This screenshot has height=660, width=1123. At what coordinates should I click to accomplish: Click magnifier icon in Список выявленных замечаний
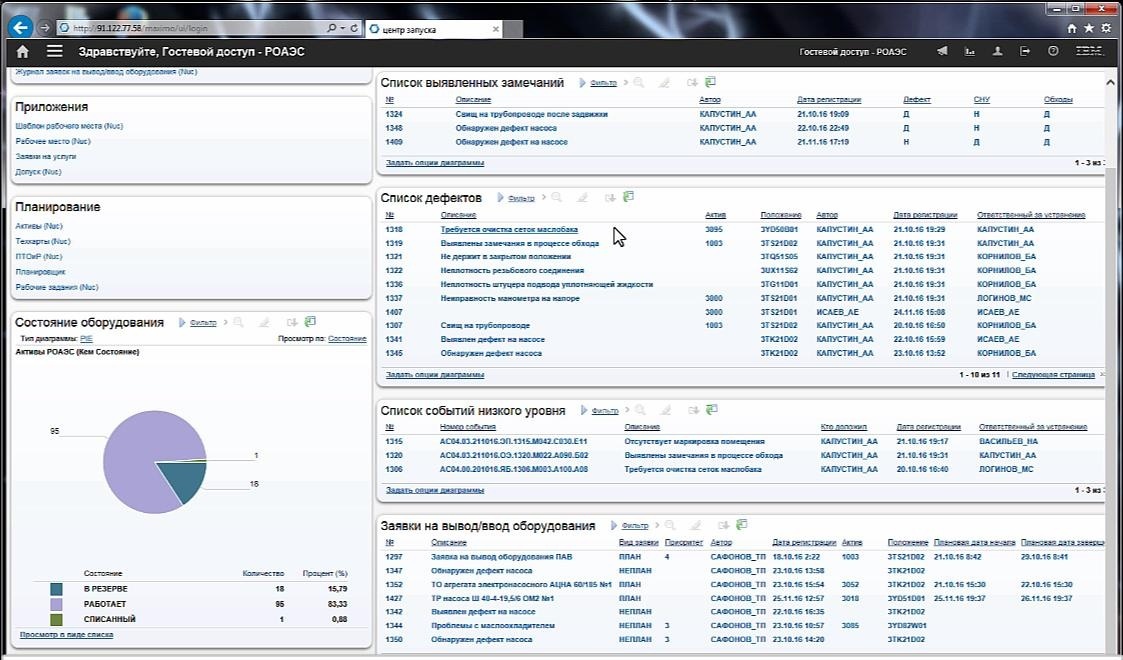coord(638,83)
